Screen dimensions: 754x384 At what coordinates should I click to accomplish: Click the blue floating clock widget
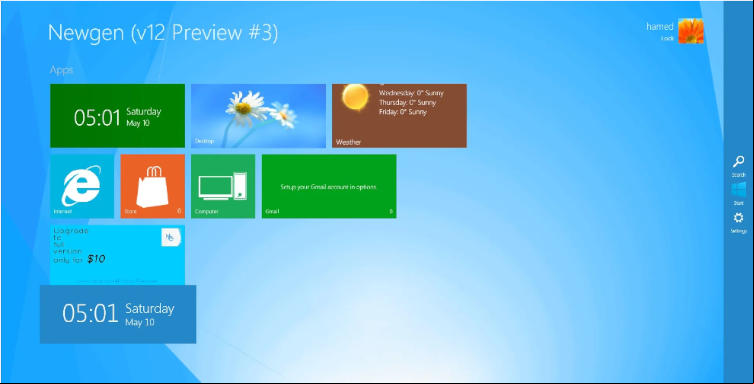coord(118,314)
